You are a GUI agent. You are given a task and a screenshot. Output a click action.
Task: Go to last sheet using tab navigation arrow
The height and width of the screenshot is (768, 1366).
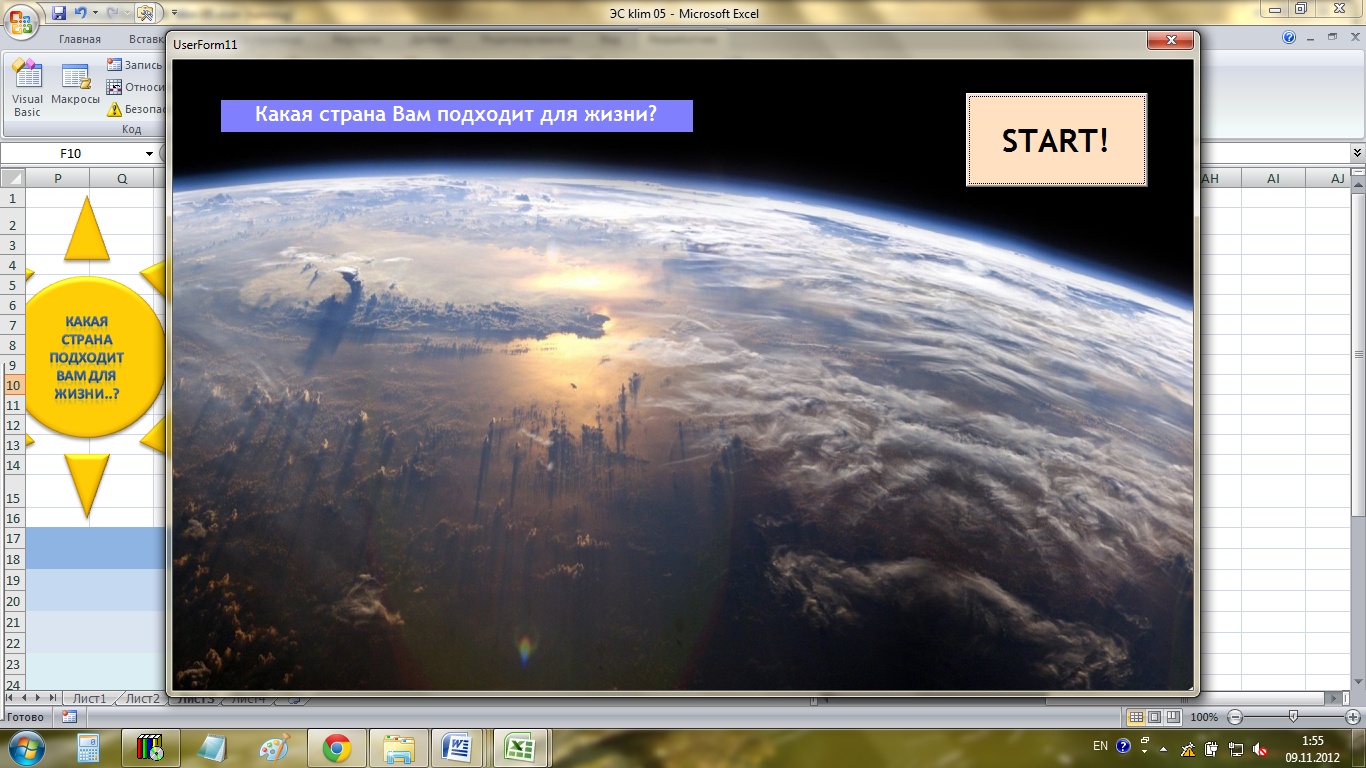pos(53,697)
